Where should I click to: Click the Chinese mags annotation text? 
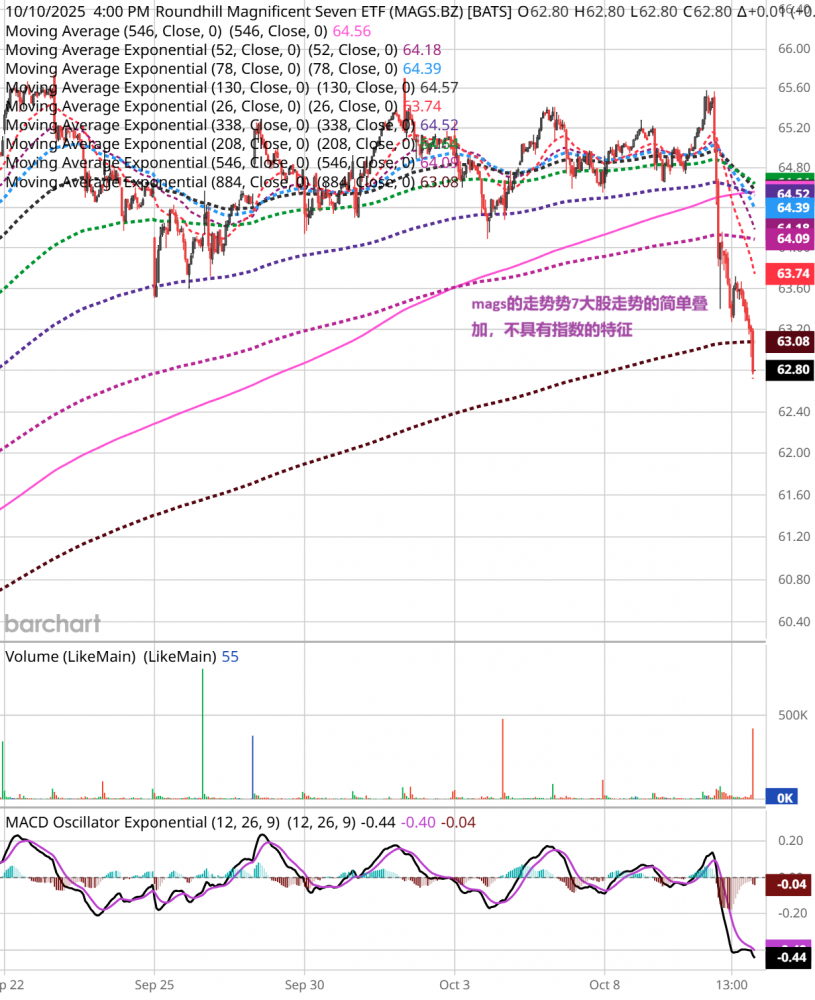coord(589,316)
